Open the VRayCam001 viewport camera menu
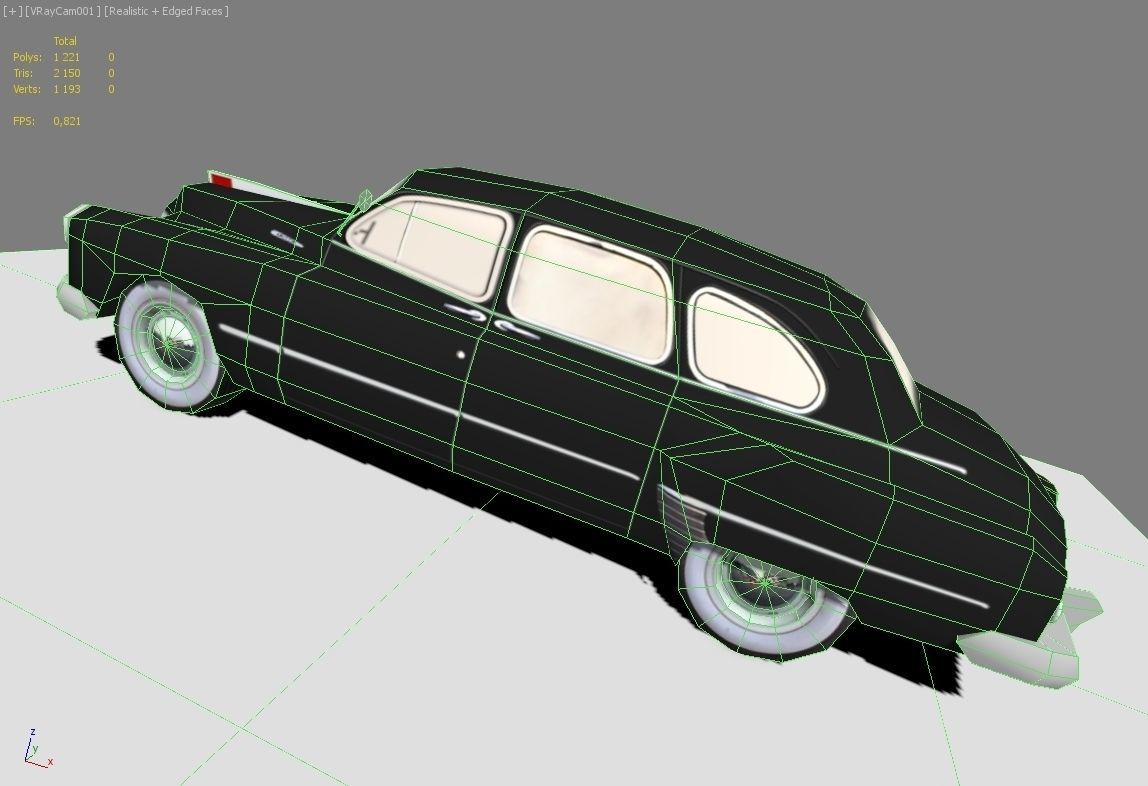The image size is (1148, 786). click(62, 11)
